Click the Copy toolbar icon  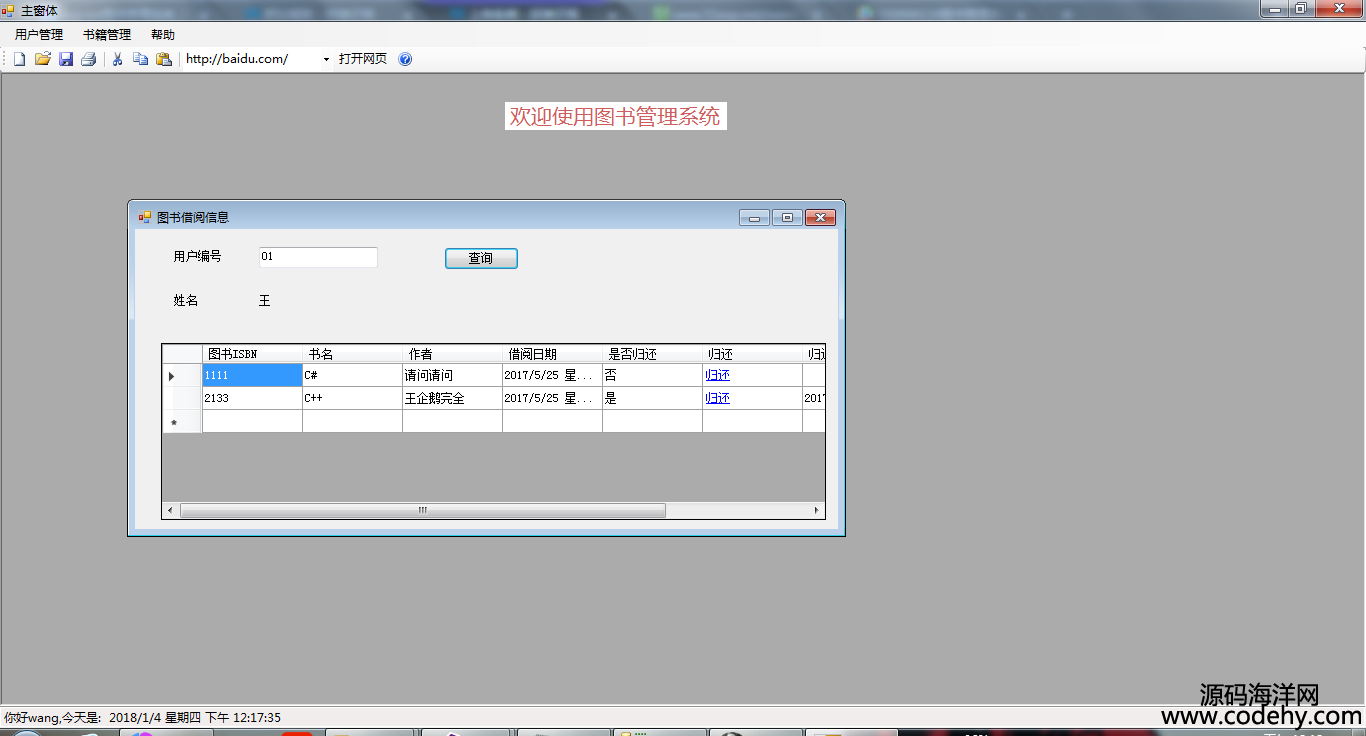[140, 59]
